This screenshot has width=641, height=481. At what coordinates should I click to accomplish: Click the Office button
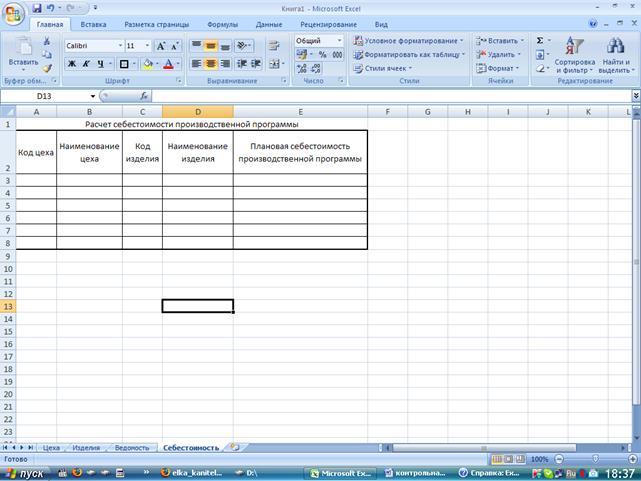(x=13, y=11)
